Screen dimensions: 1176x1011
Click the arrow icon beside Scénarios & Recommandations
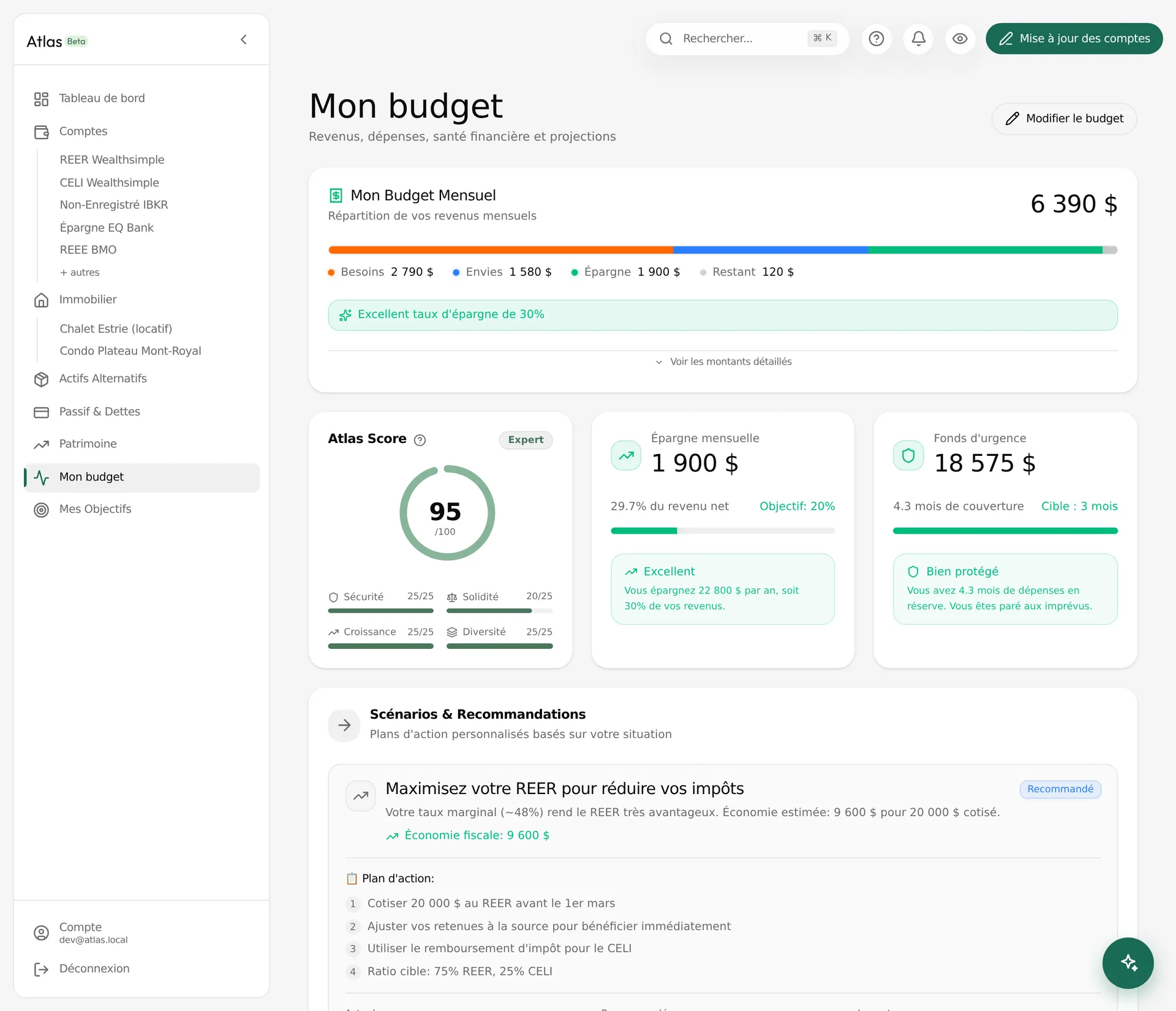(x=344, y=725)
